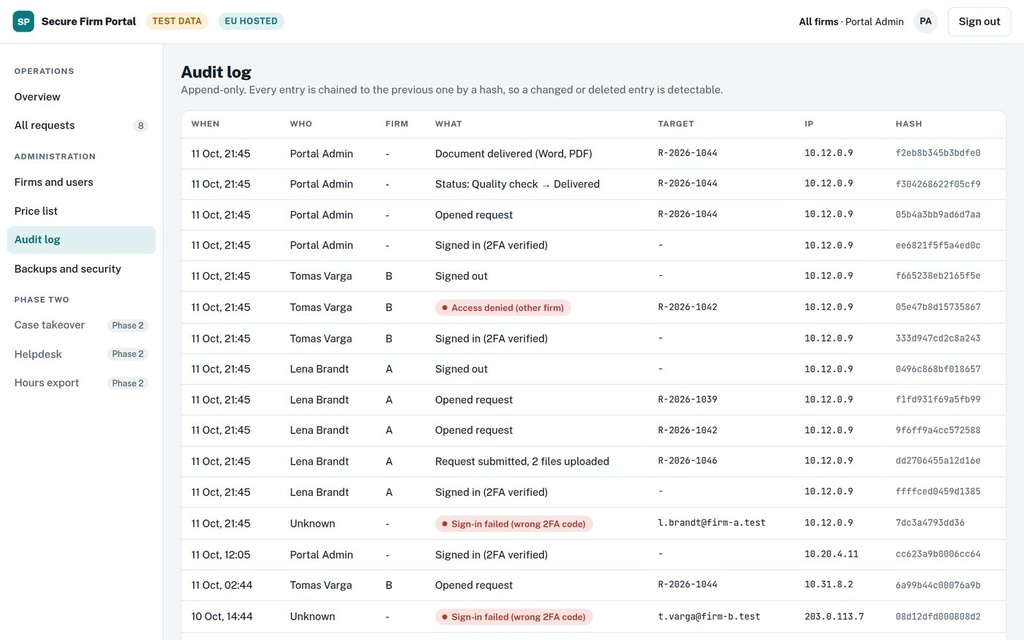1024x640 pixels.
Task: Click IP address 10.31.8.2
Action: click(829, 584)
